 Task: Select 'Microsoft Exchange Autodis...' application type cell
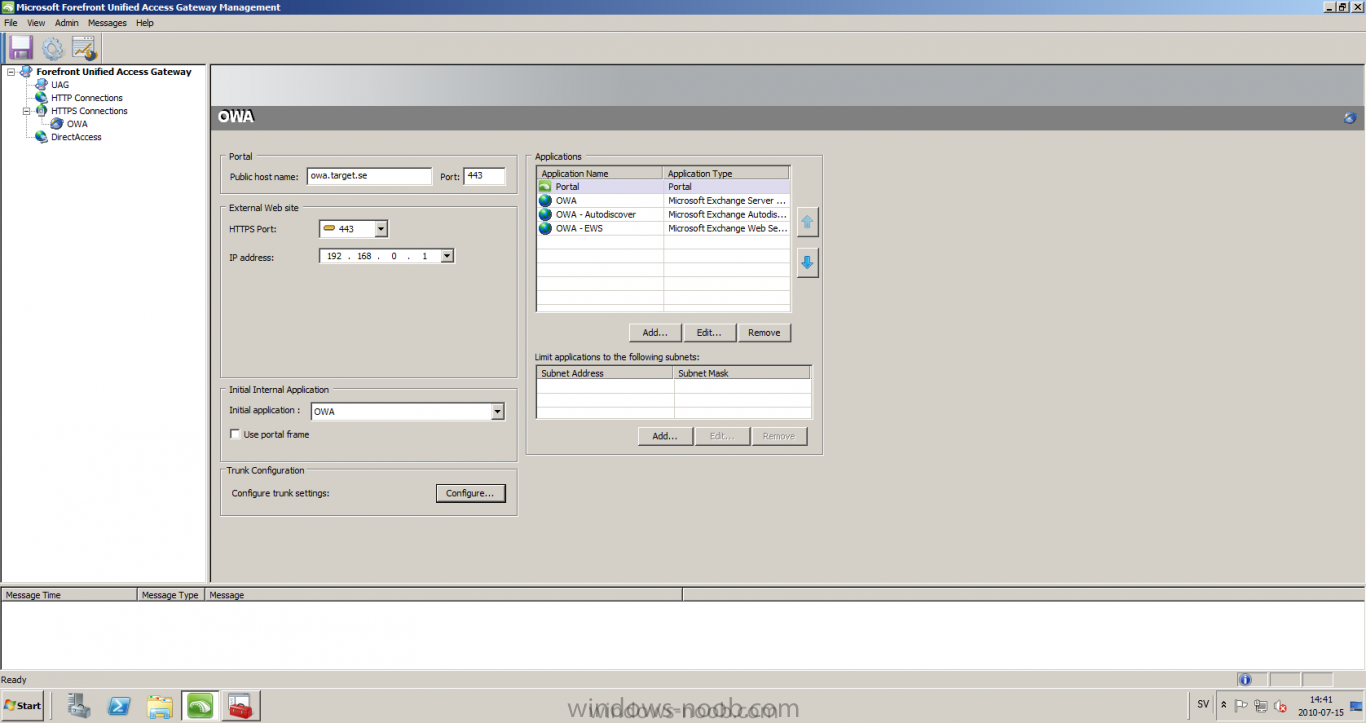pyautogui.click(x=727, y=215)
